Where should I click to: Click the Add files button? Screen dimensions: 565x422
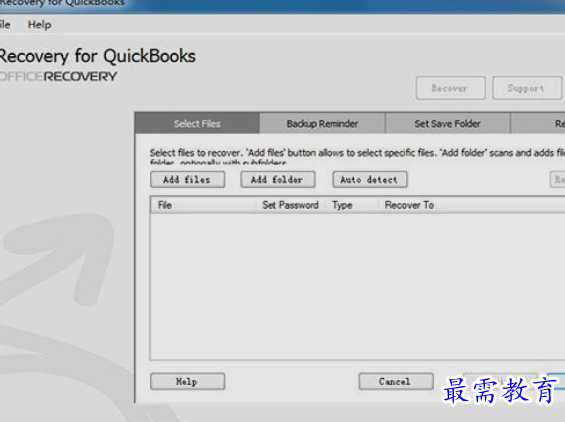(x=187, y=179)
